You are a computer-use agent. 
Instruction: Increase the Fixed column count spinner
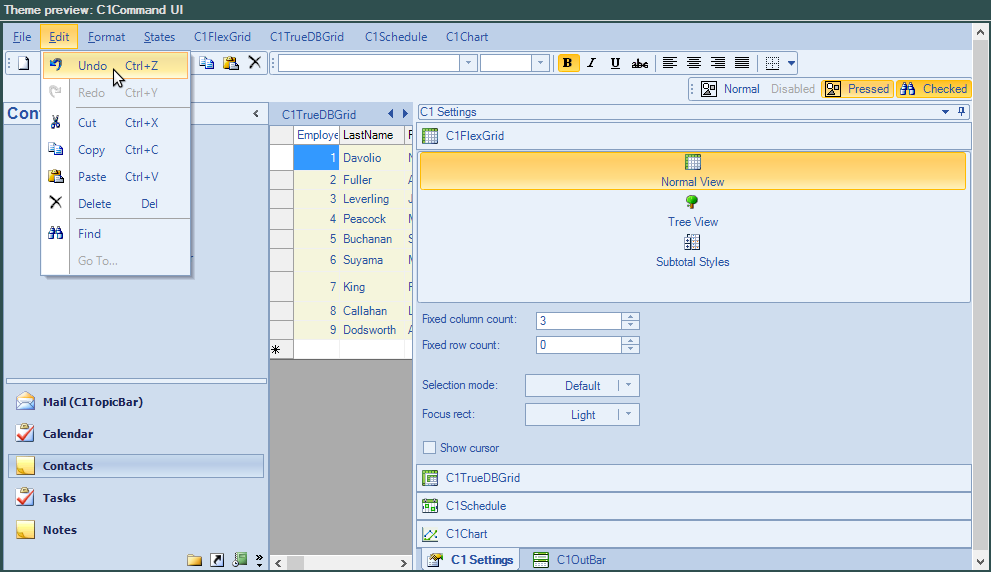630,317
